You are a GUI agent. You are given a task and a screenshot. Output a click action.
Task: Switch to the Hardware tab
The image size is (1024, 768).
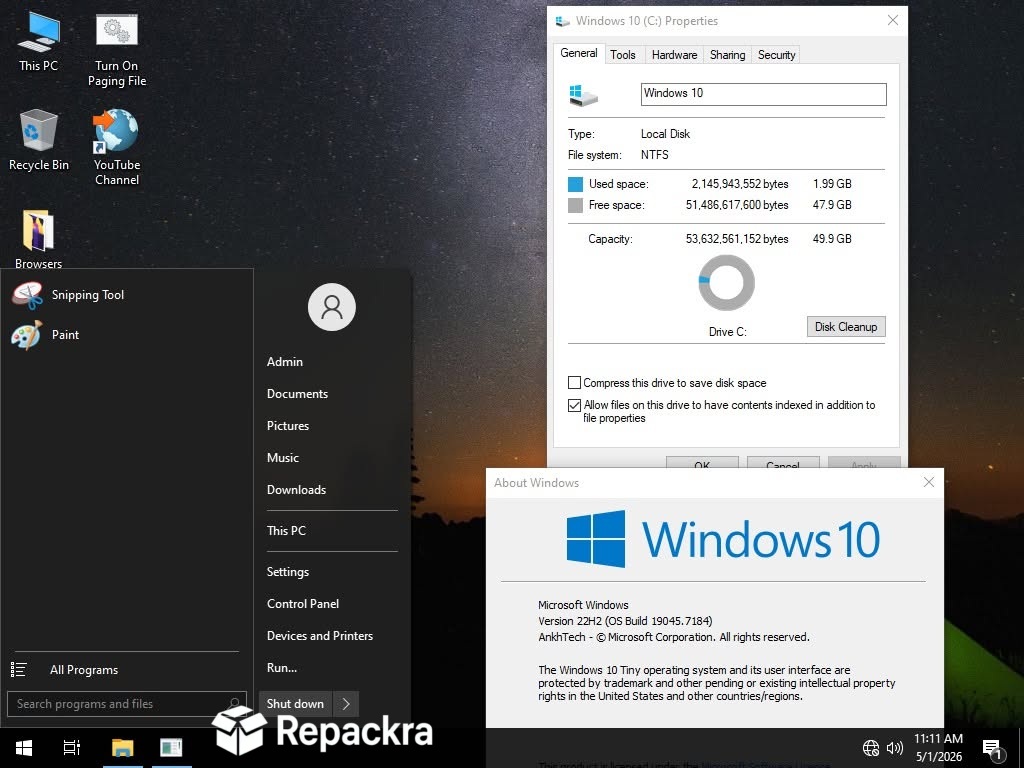674,55
